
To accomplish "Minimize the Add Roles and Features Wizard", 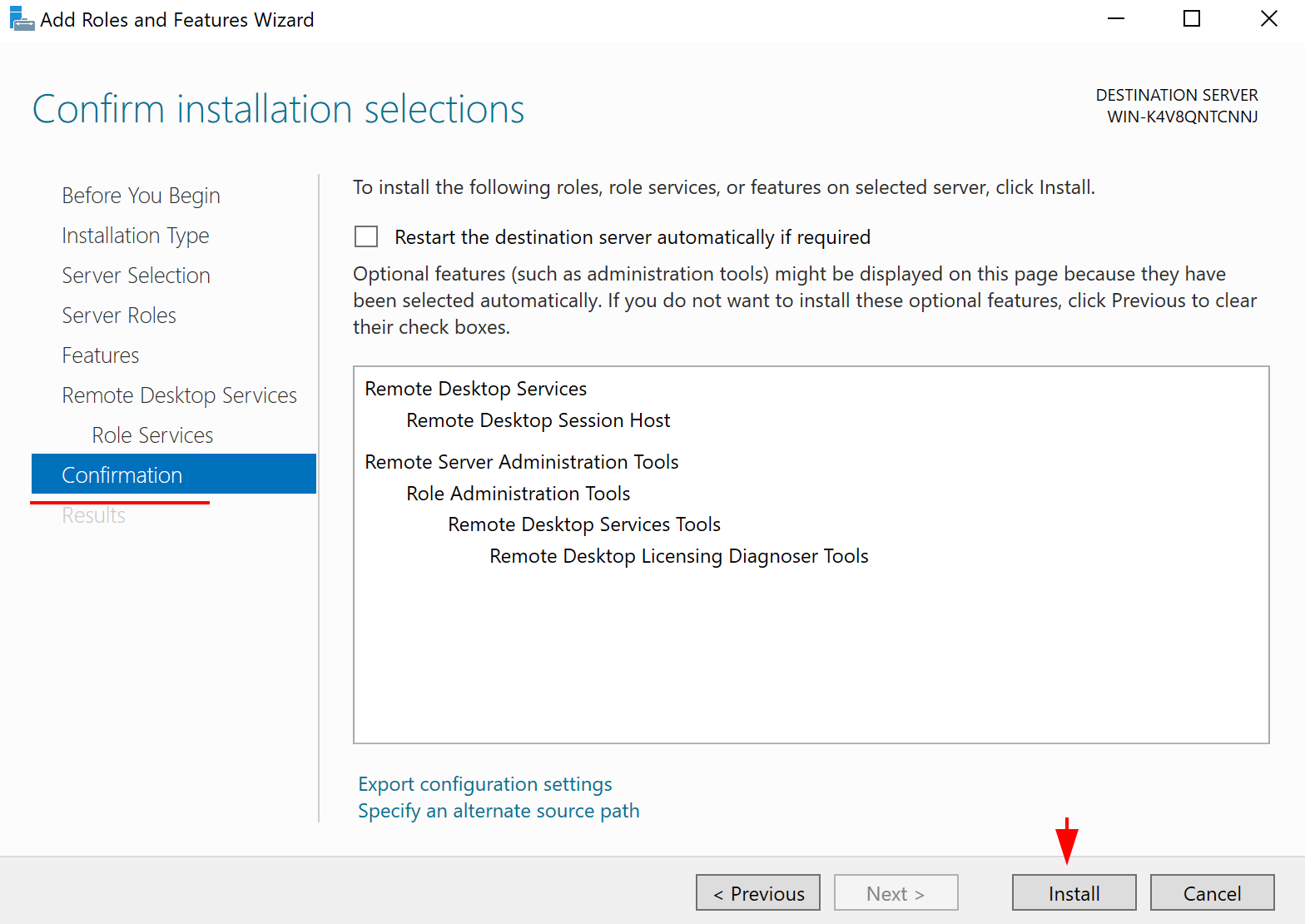I will point(1116,19).
